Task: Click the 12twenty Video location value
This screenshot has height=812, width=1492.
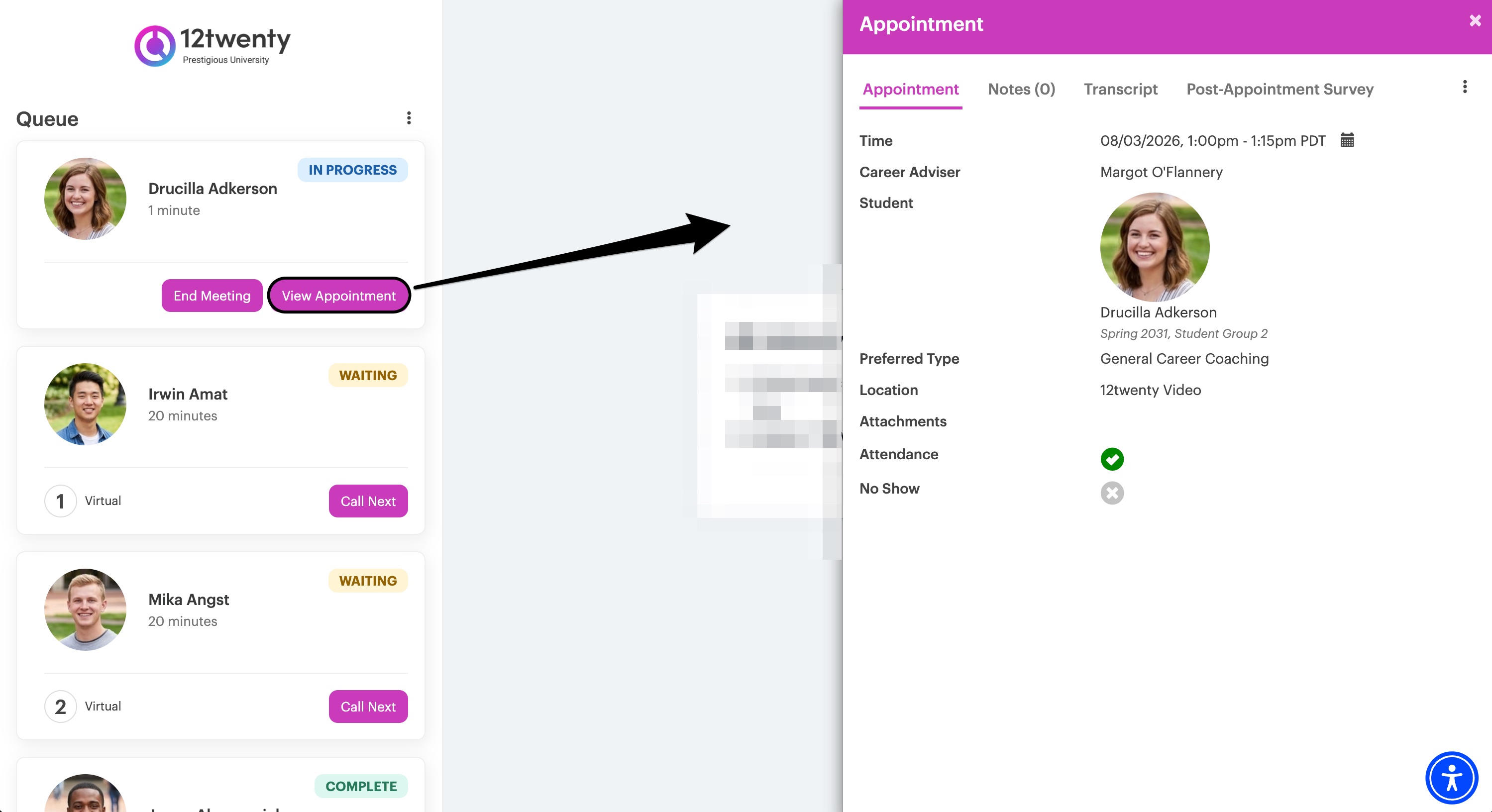Action: click(1150, 390)
